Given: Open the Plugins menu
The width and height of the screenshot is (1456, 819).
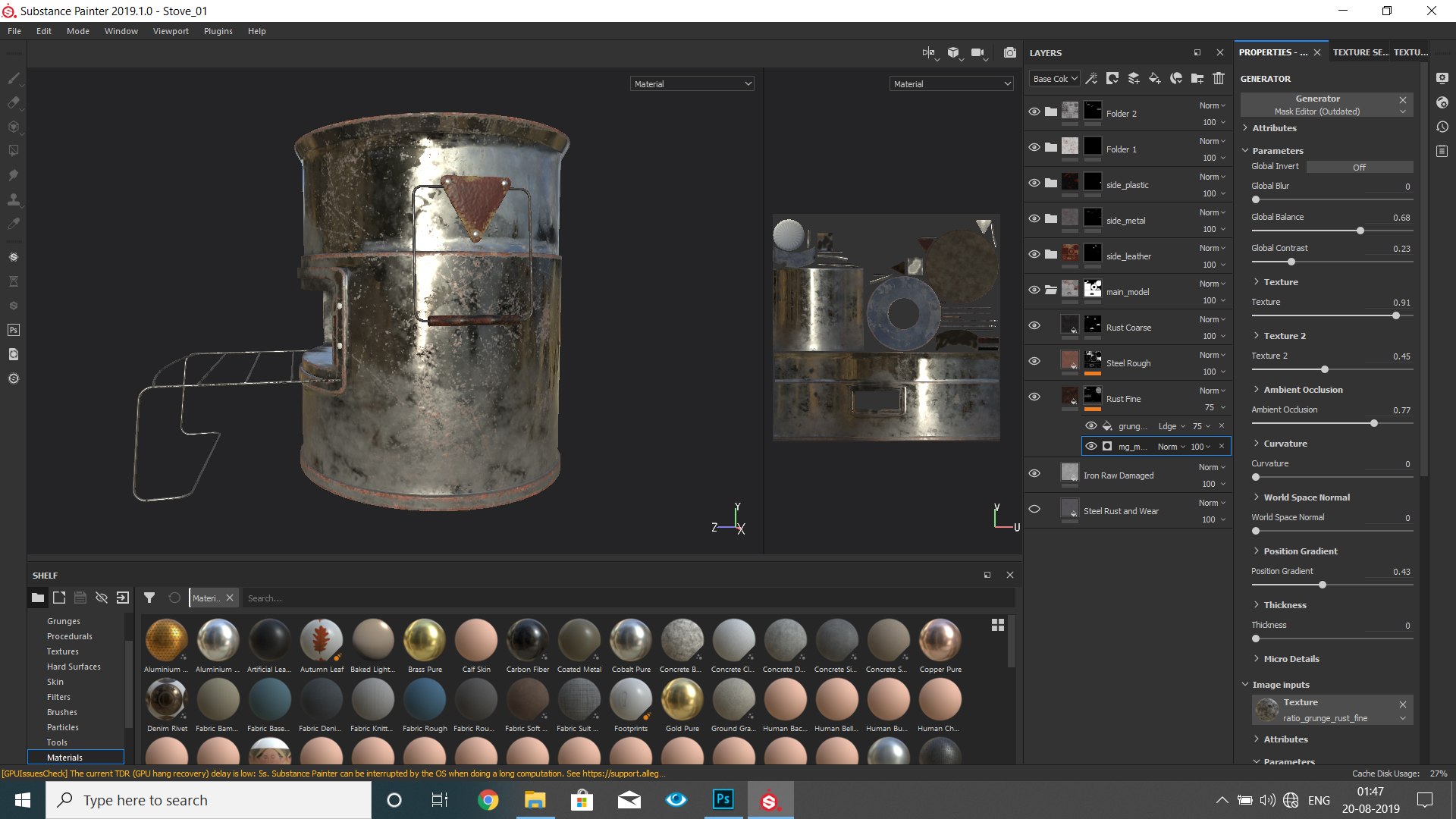Looking at the screenshot, I should click(218, 31).
